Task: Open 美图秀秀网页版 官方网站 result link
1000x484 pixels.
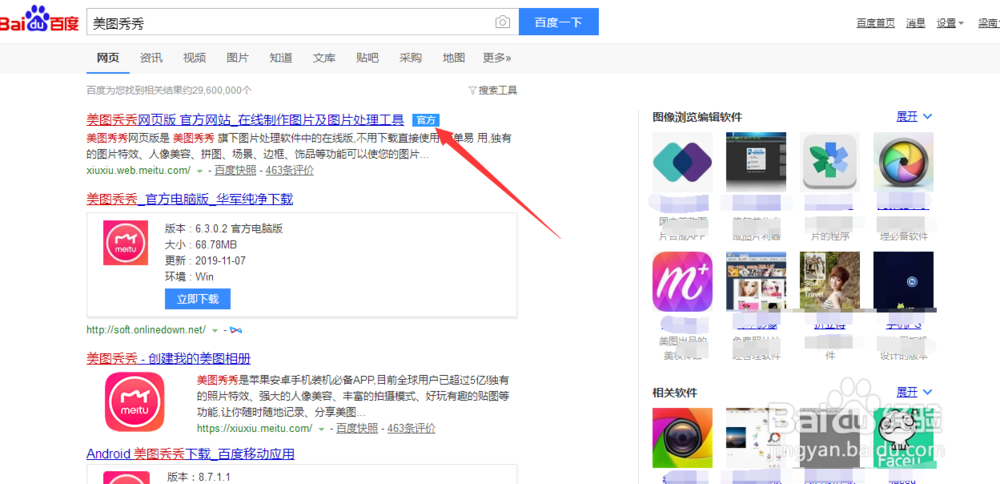Action: 246,120
